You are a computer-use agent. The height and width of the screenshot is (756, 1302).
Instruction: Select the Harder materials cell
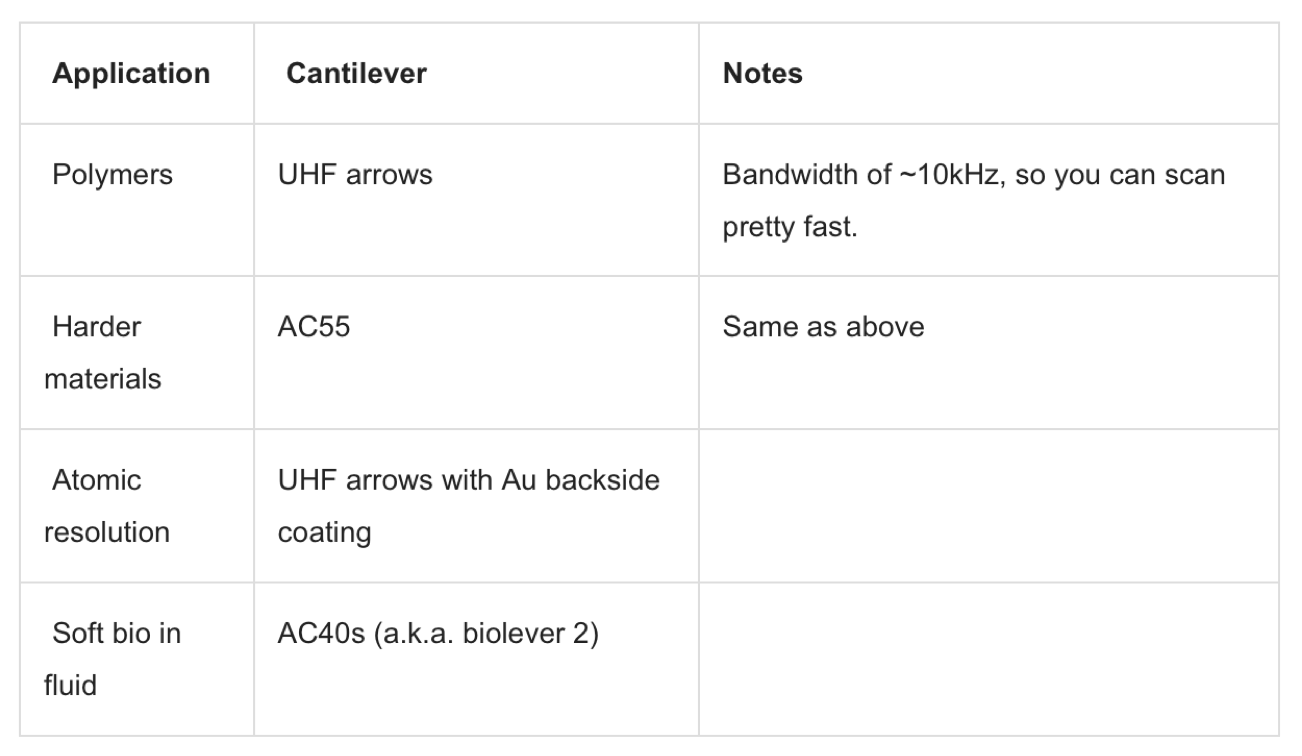coord(137,353)
